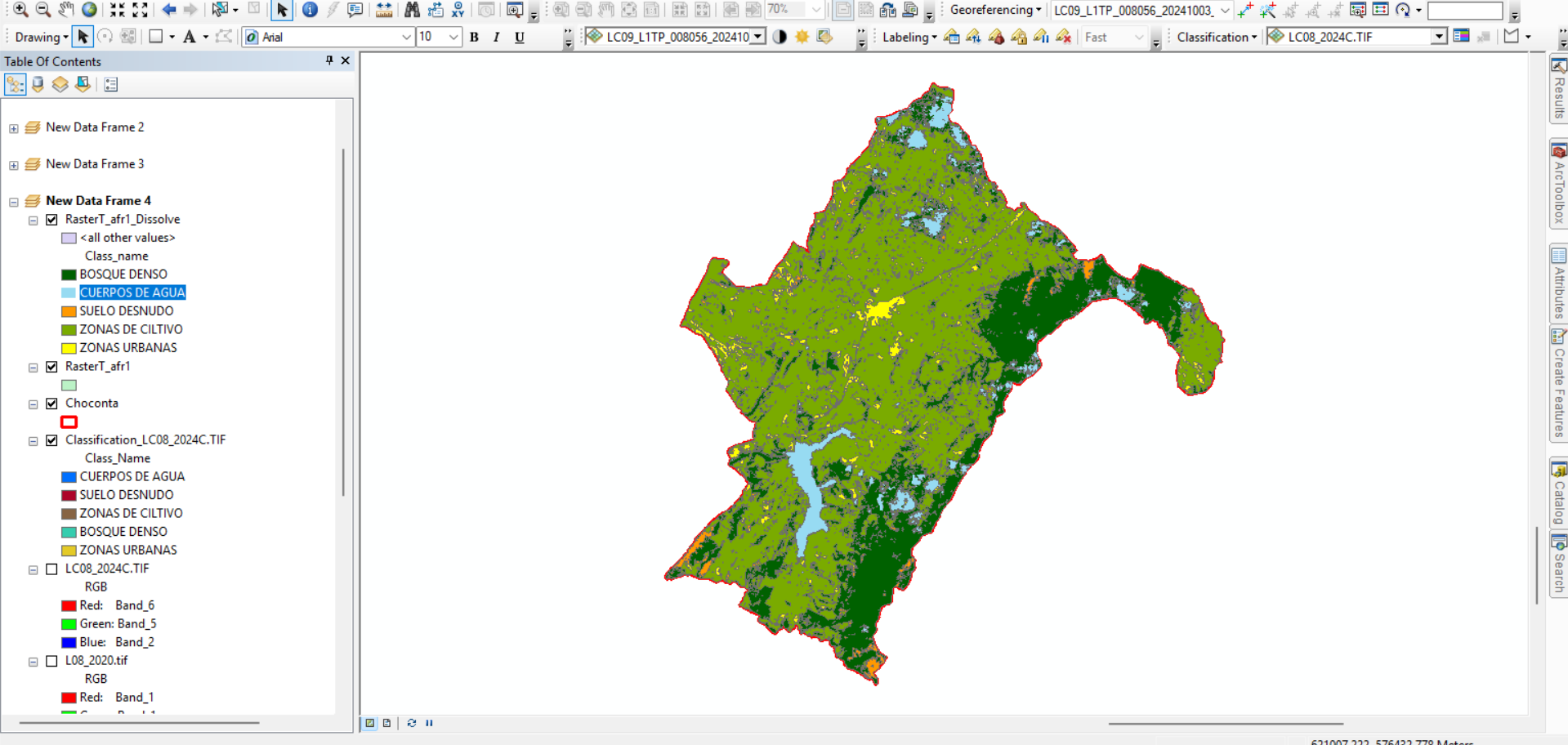Open the Results side tab
The height and width of the screenshot is (745, 1568).
tap(1559, 89)
